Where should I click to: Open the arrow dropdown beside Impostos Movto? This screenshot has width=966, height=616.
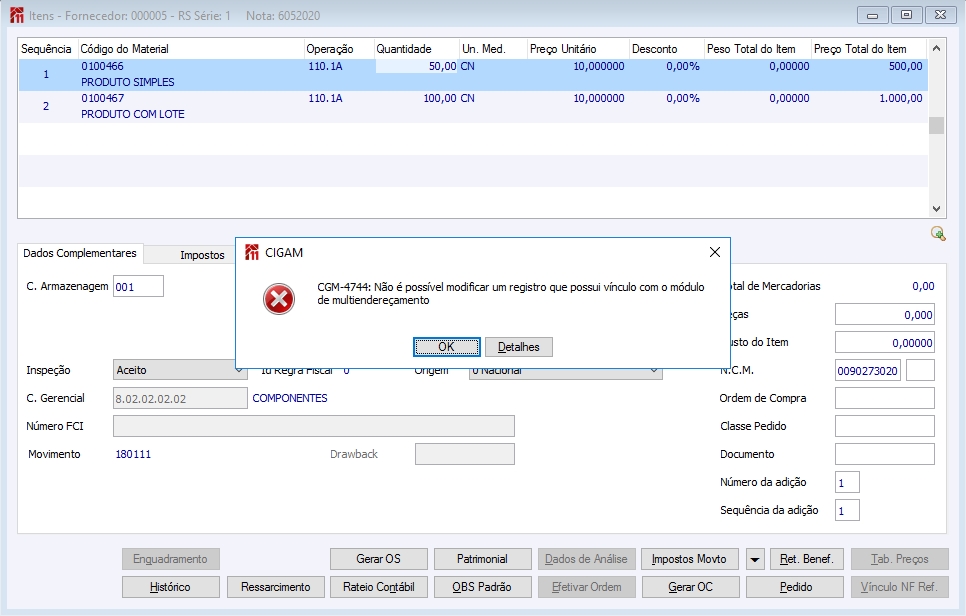tap(755, 559)
